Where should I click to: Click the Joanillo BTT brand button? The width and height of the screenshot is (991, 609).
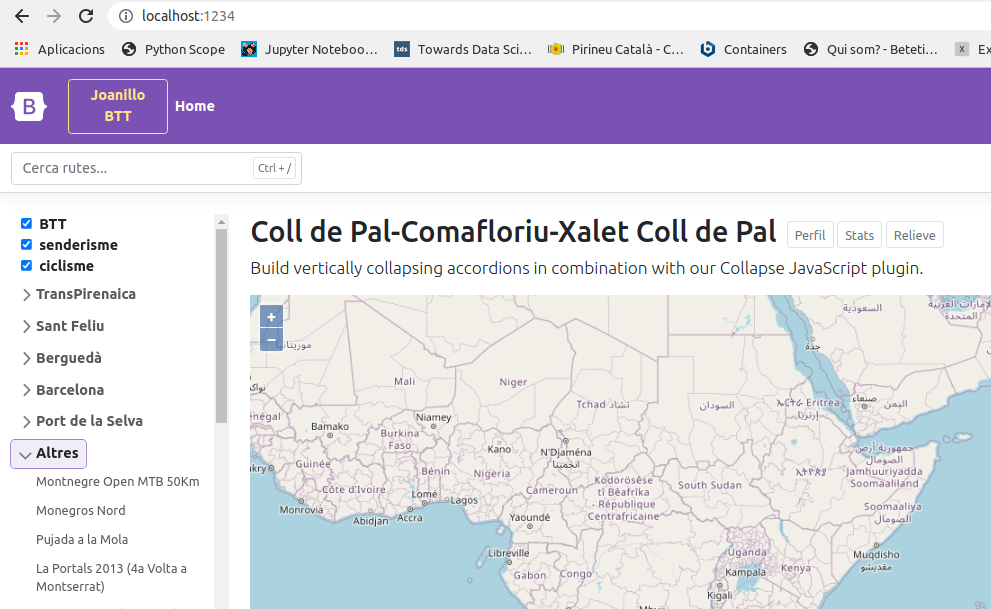[118, 106]
